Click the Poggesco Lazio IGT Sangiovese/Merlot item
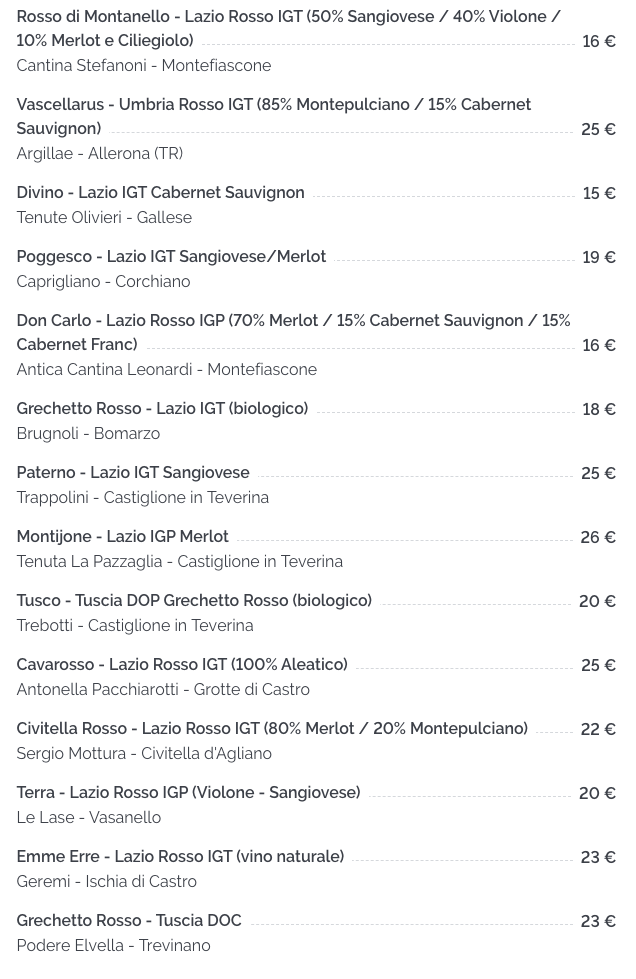The width and height of the screenshot is (636, 979). [x=171, y=257]
